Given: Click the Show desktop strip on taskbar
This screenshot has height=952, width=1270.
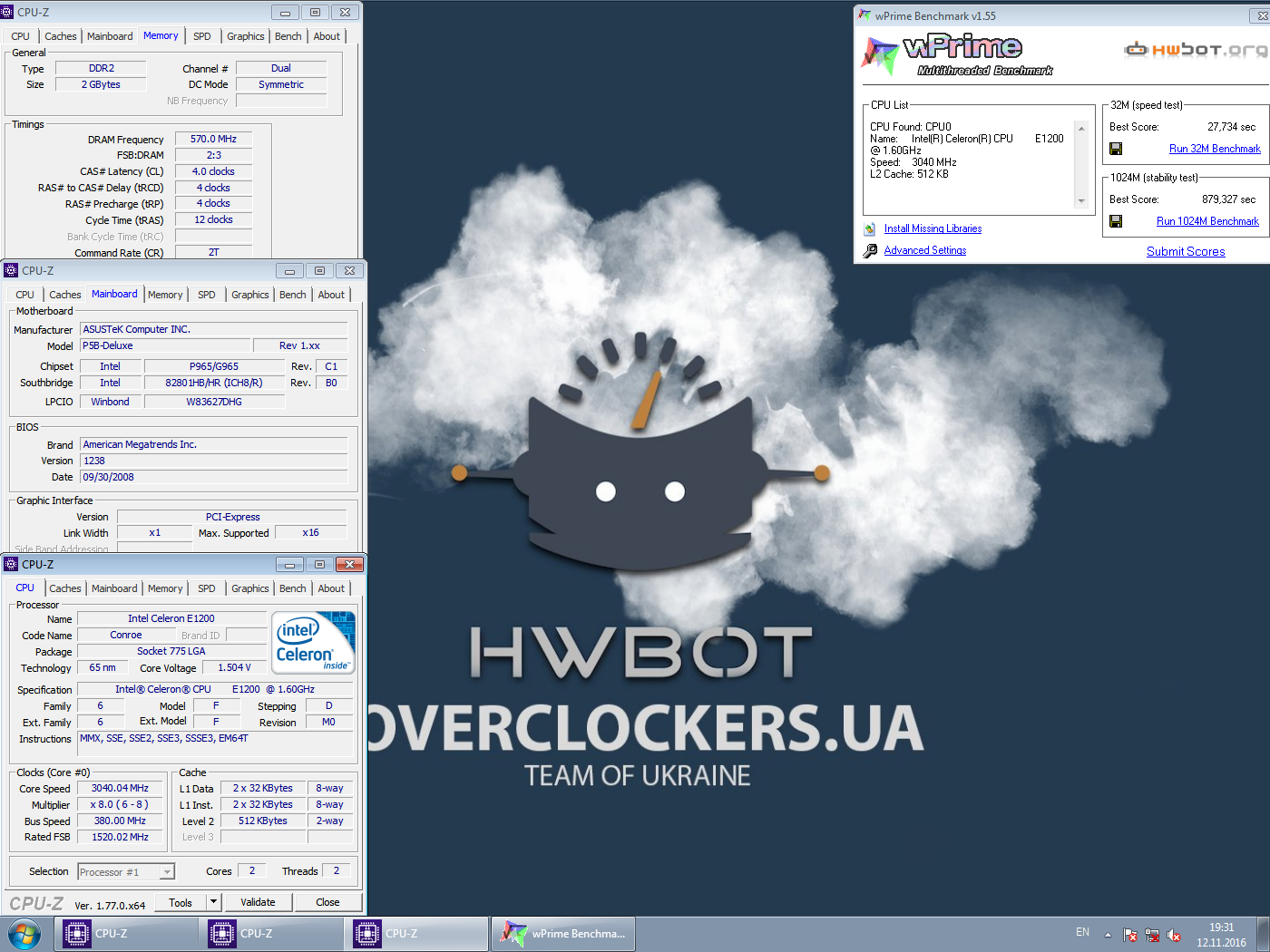Looking at the screenshot, I should pyautogui.click(x=1264, y=934).
